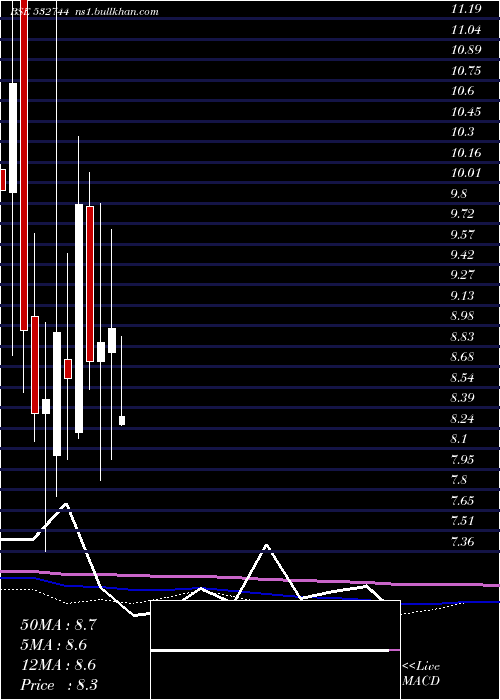Click the 8.1 price axis label
500x700 pixels.
point(459,439)
